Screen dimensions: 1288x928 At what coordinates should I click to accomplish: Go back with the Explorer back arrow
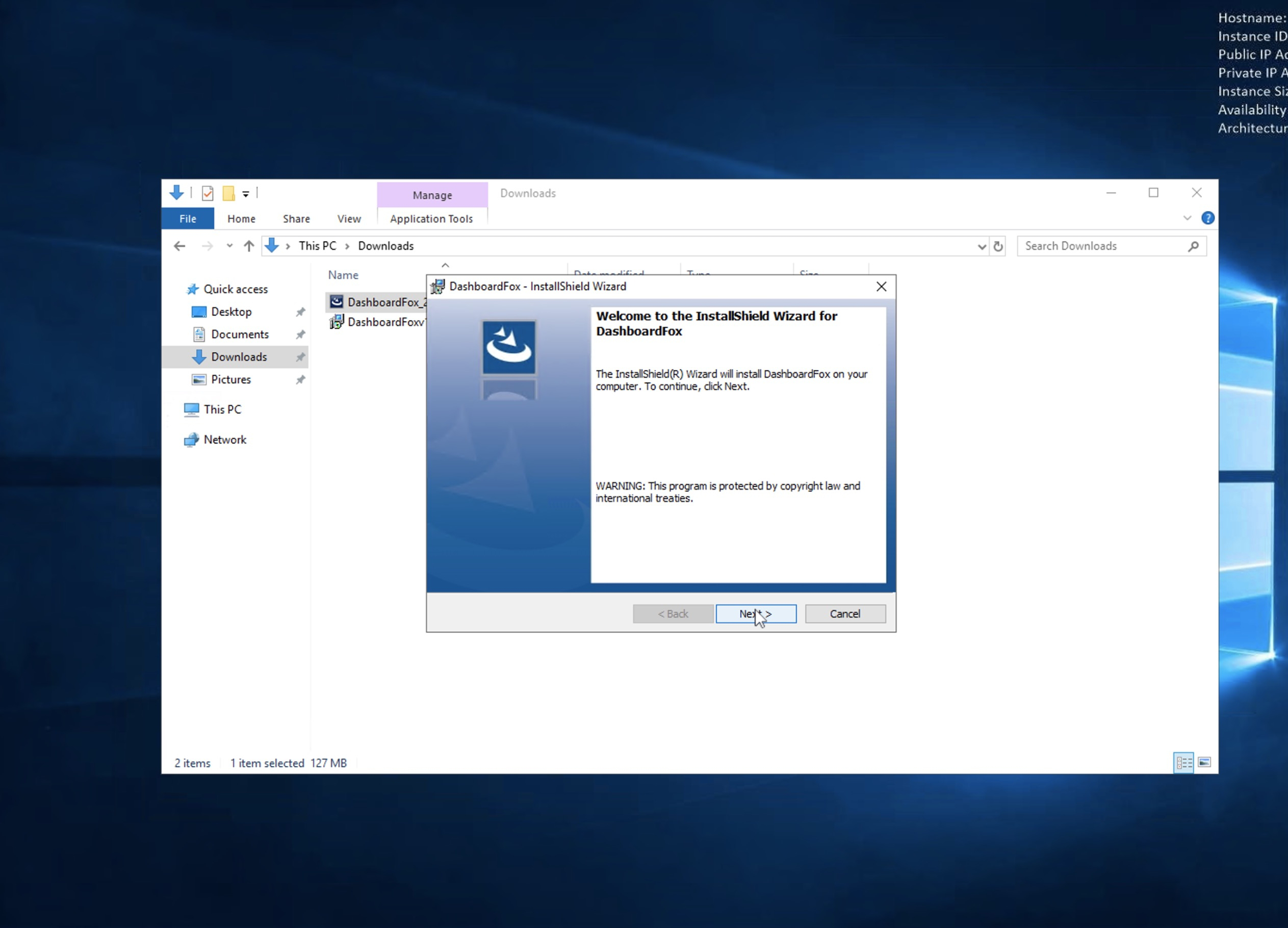click(x=179, y=246)
